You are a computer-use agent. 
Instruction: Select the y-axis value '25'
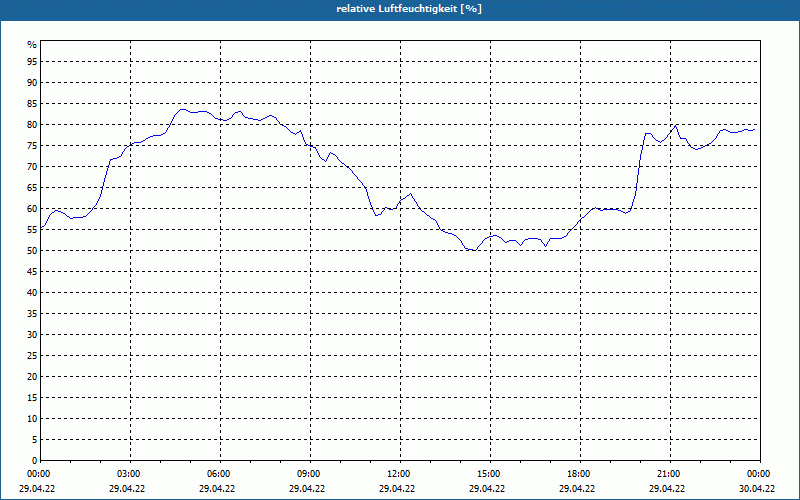pyautogui.click(x=32, y=356)
